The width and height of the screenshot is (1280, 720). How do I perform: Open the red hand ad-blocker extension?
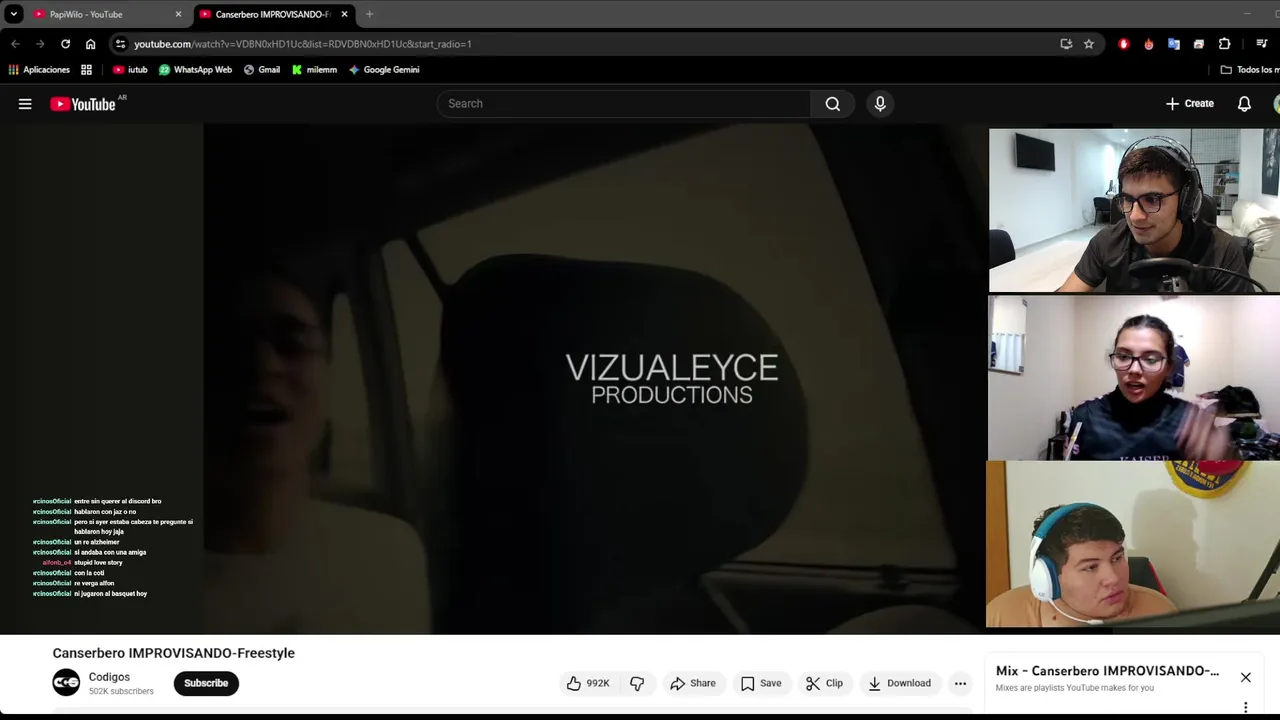pos(1124,44)
